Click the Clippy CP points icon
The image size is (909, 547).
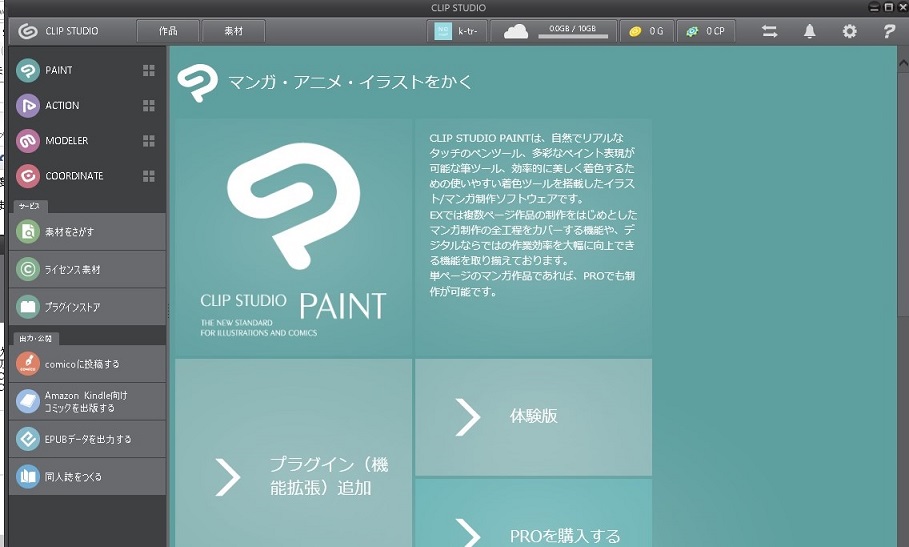[692, 31]
